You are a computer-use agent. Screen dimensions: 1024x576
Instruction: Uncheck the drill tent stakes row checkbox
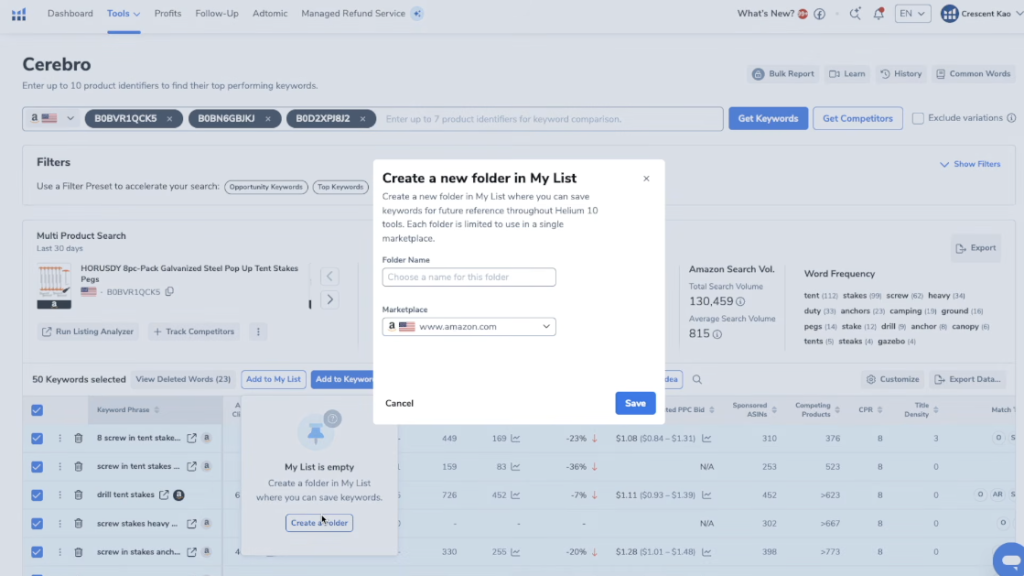click(37, 495)
